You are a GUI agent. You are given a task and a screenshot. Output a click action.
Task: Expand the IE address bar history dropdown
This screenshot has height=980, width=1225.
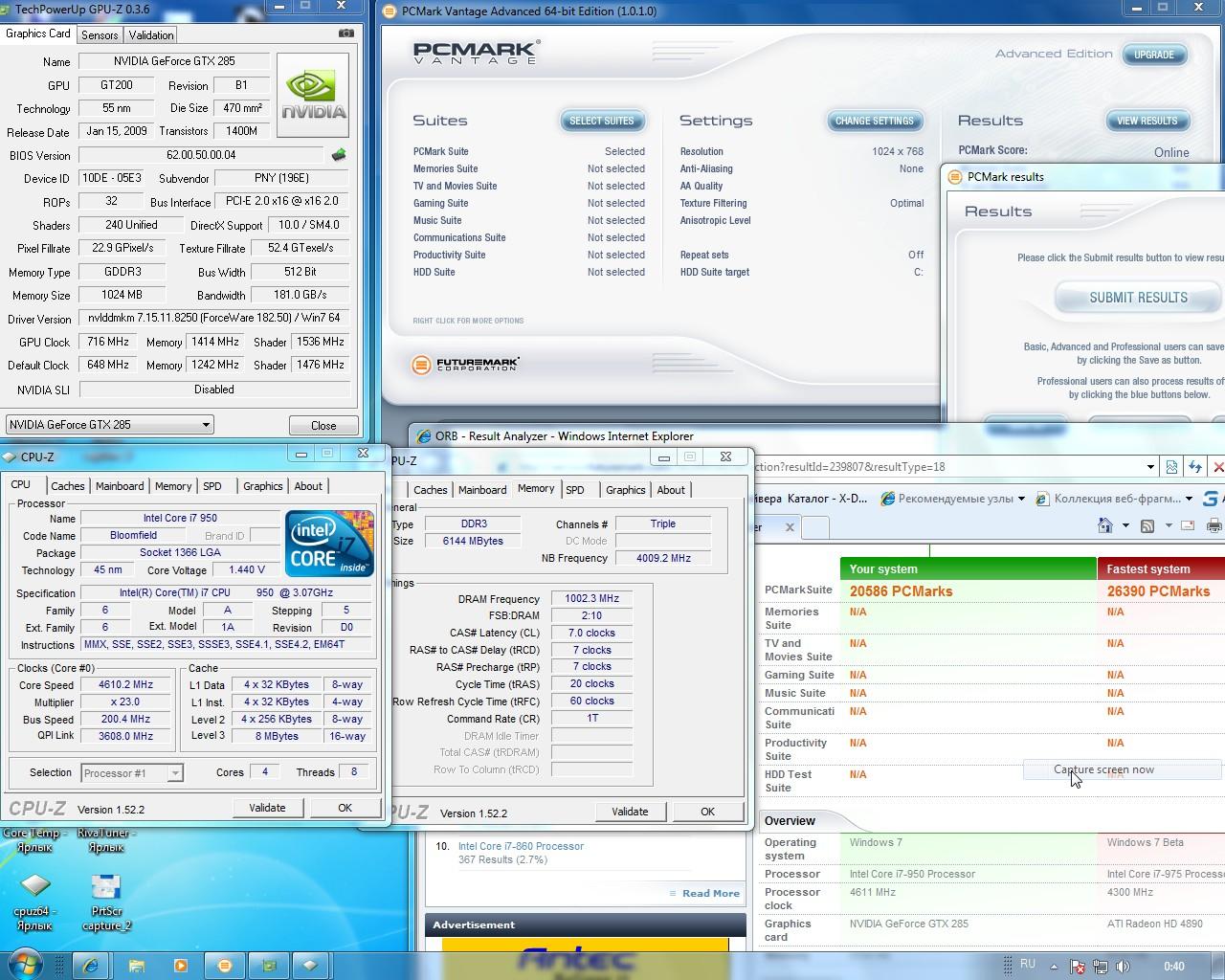[x=1150, y=467]
